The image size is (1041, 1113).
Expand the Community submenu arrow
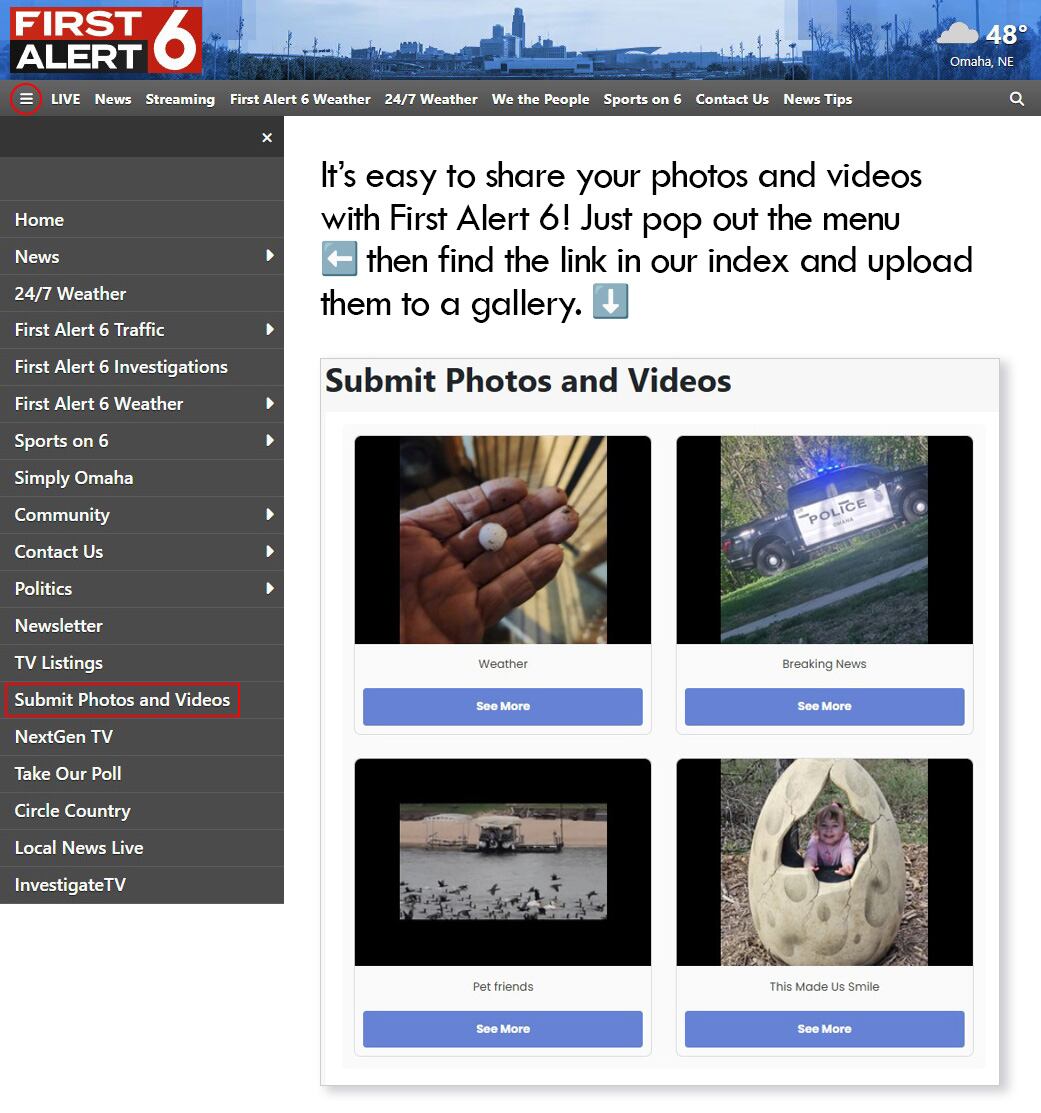click(x=270, y=514)
